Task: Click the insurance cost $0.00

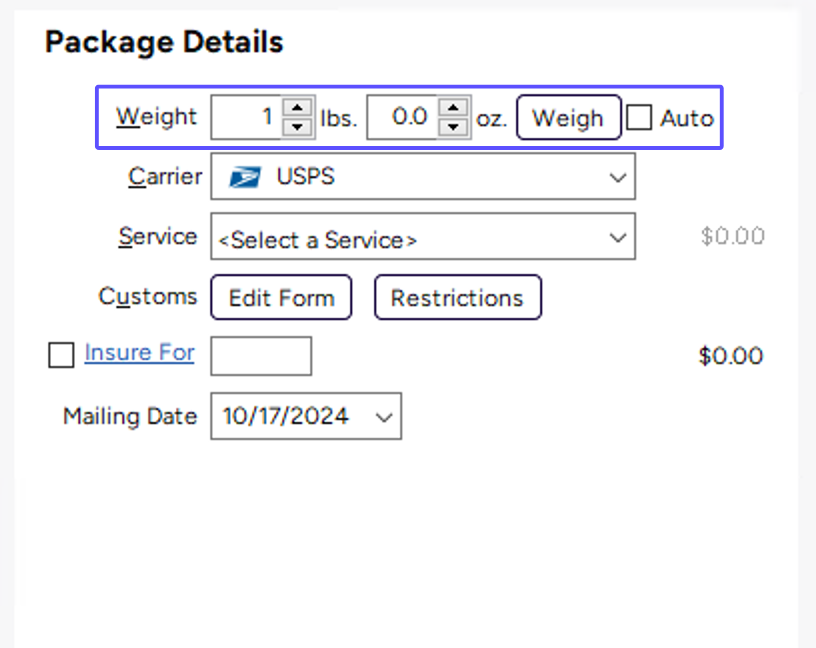Action: coord(731,357)
